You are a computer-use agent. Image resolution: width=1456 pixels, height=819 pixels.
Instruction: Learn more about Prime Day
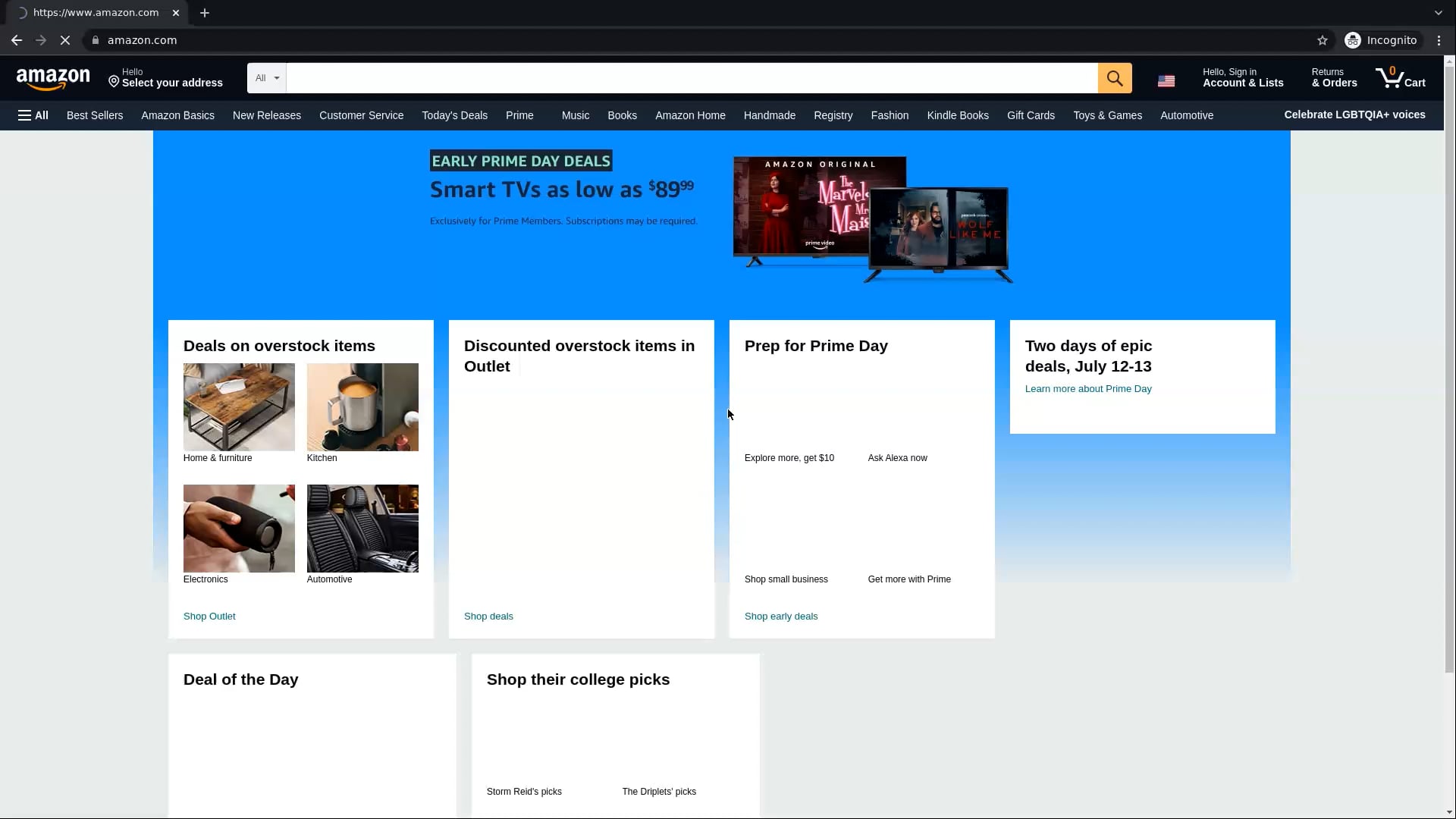[x=1088, y=388]
